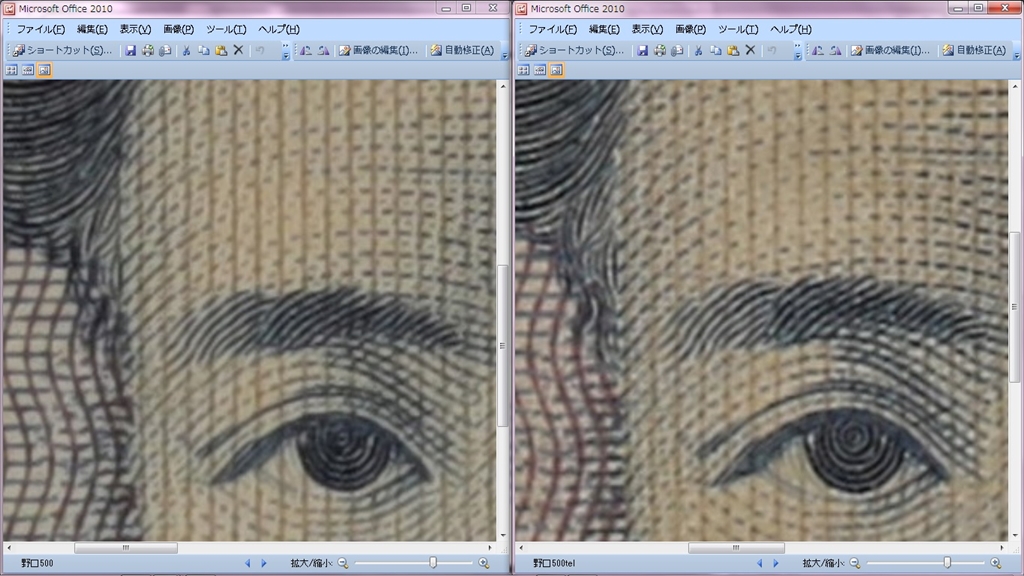Switch to thumbnail view in right window

[x=523, y=70]
